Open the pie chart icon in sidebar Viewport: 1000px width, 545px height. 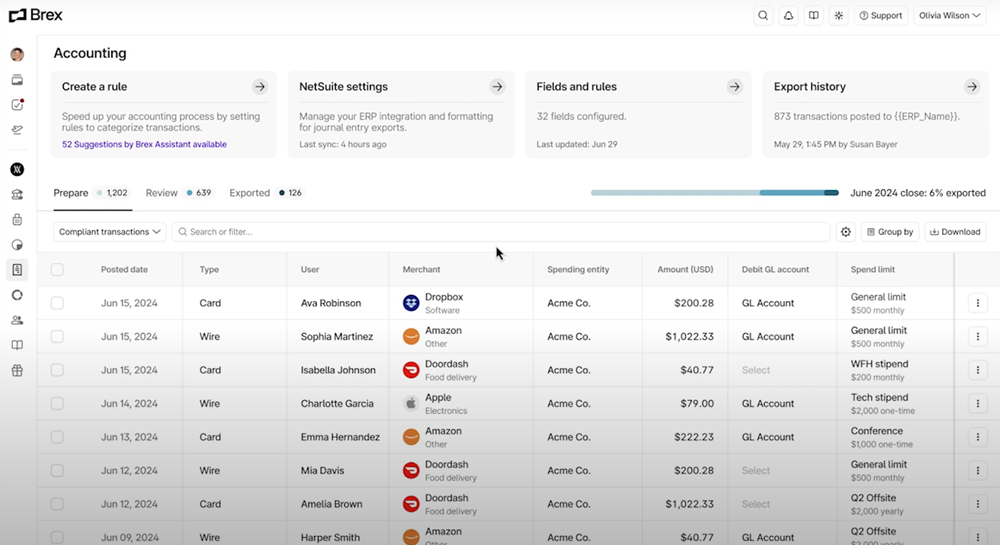pyautogui.click(x=17, y=245)
